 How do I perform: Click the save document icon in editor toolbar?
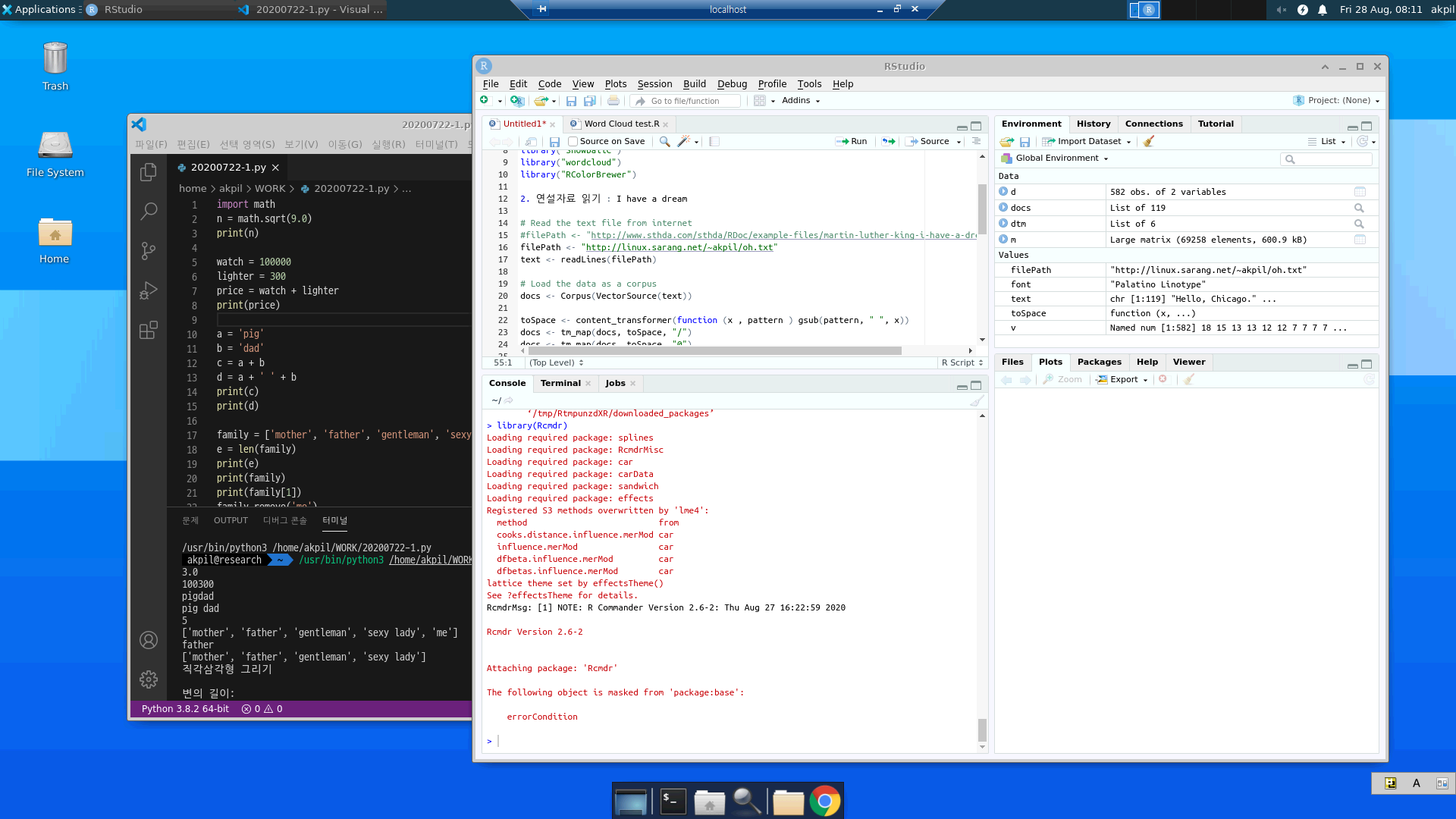tap(554, 141)
